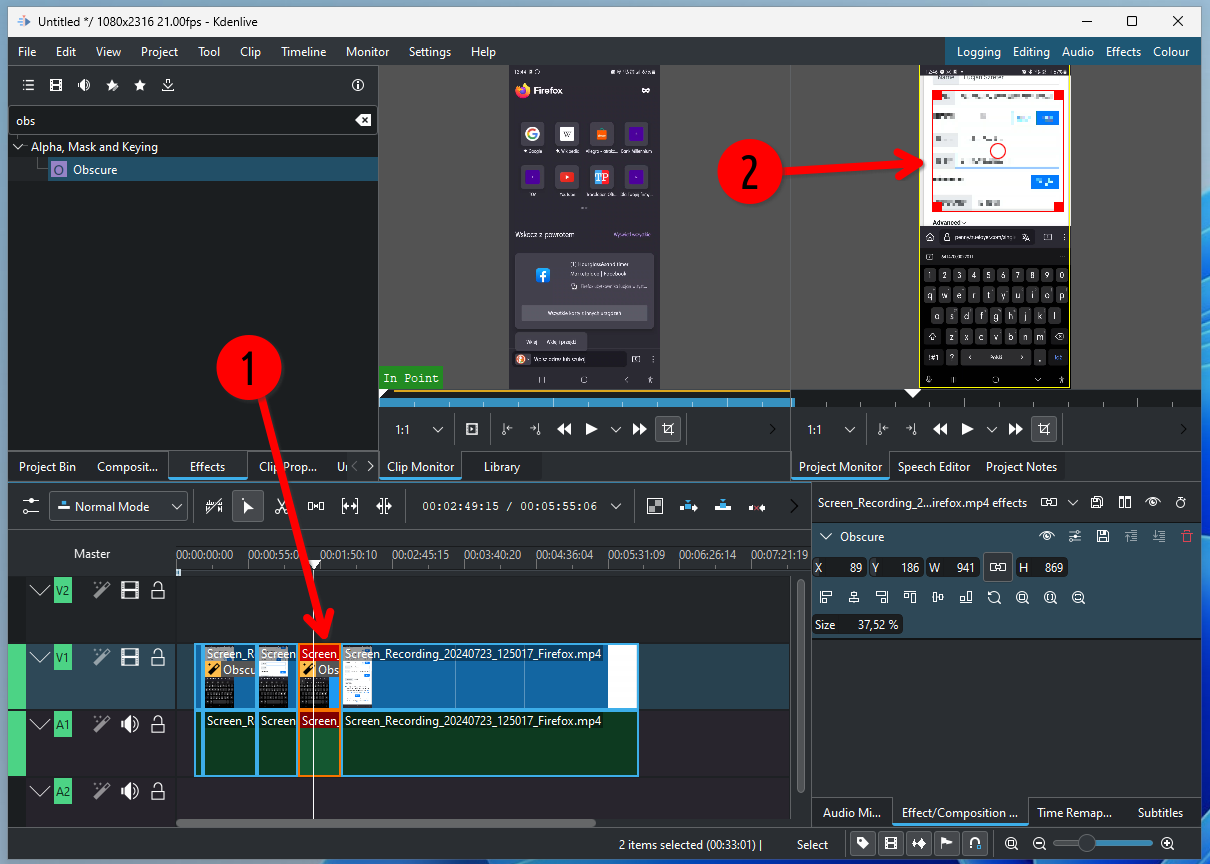
Task: Switch to the Colour workspace layout
Action: coord(1171,52)
